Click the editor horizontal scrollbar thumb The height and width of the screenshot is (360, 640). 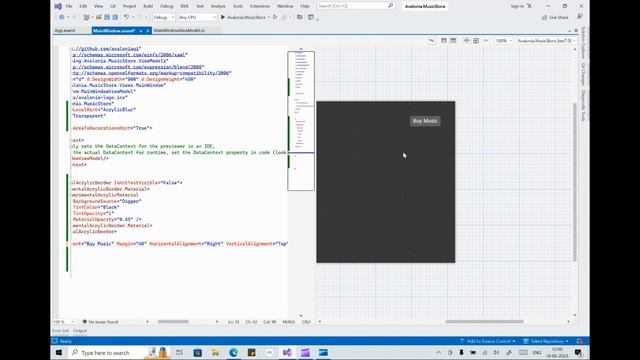173,322
